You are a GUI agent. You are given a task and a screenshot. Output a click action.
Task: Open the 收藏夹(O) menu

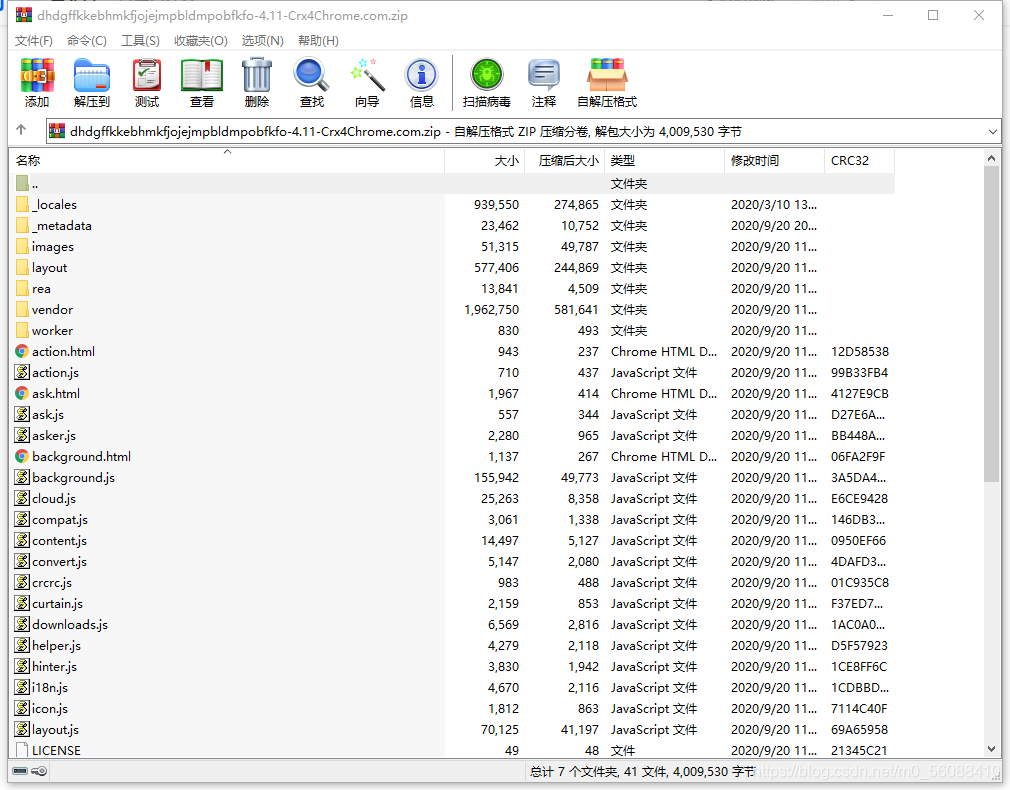tap(200, 41)
